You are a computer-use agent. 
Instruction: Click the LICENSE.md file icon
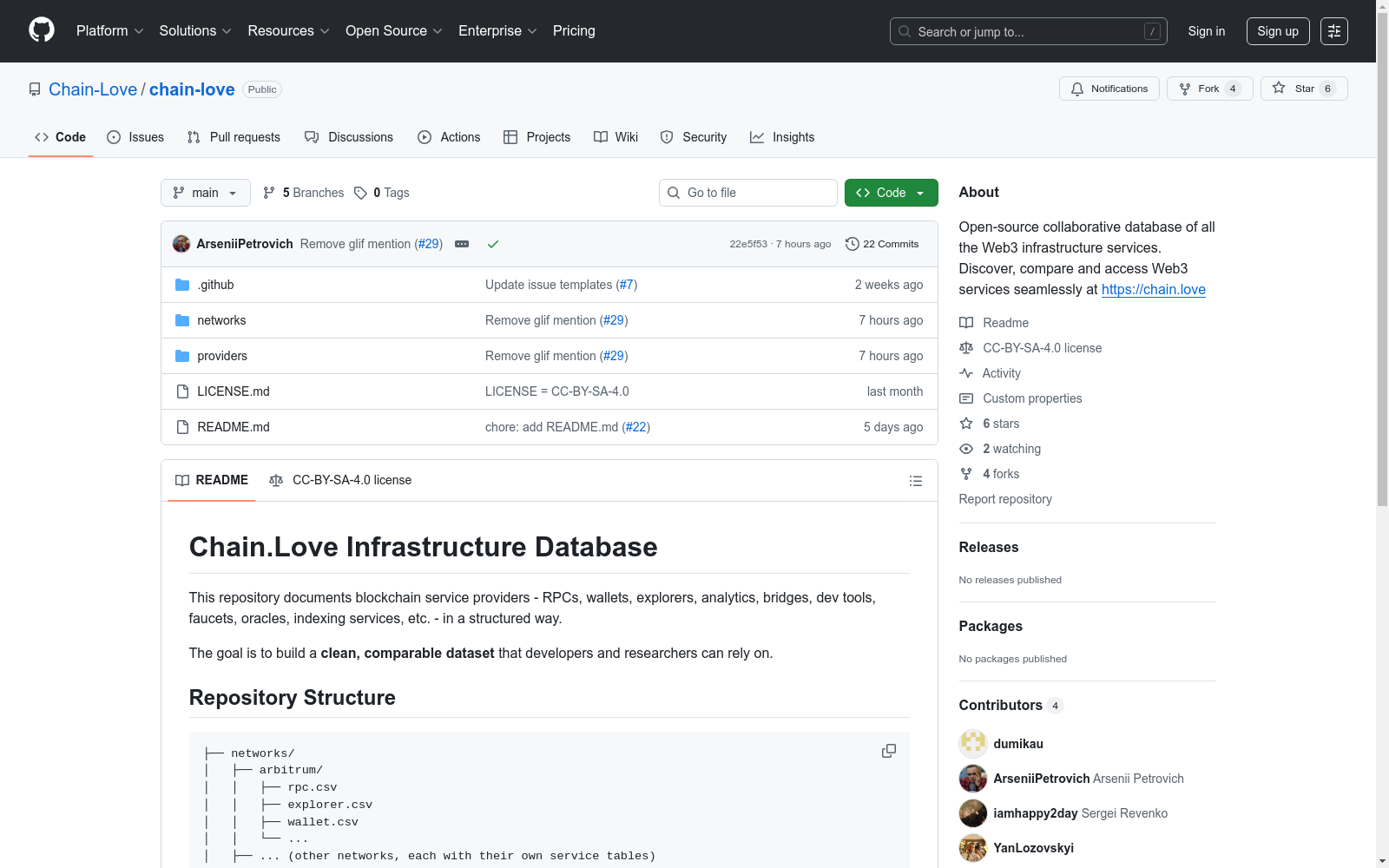tap(182, 391)
